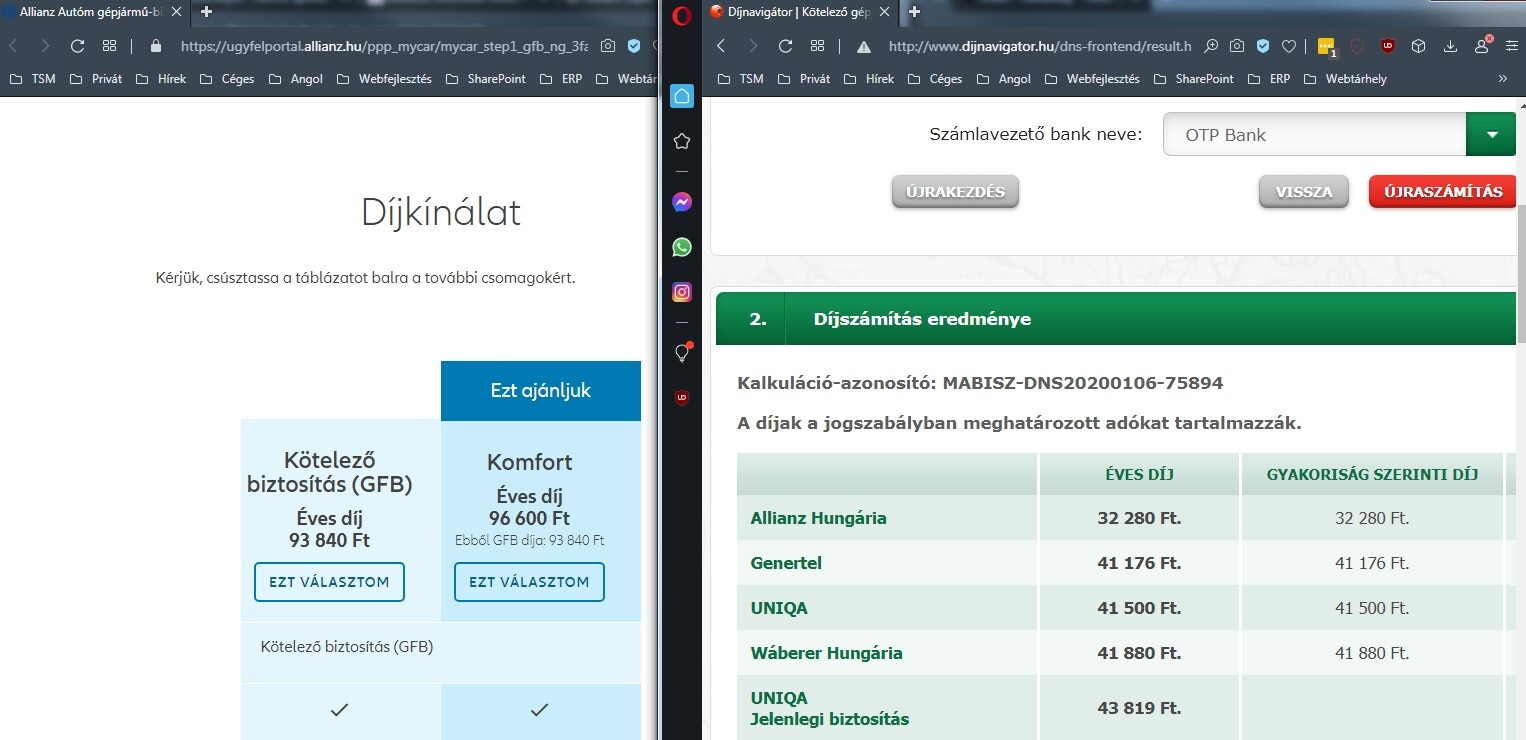
Task: Click the zoom magnifier icon in address bar
Action: tap(1211, 46)
